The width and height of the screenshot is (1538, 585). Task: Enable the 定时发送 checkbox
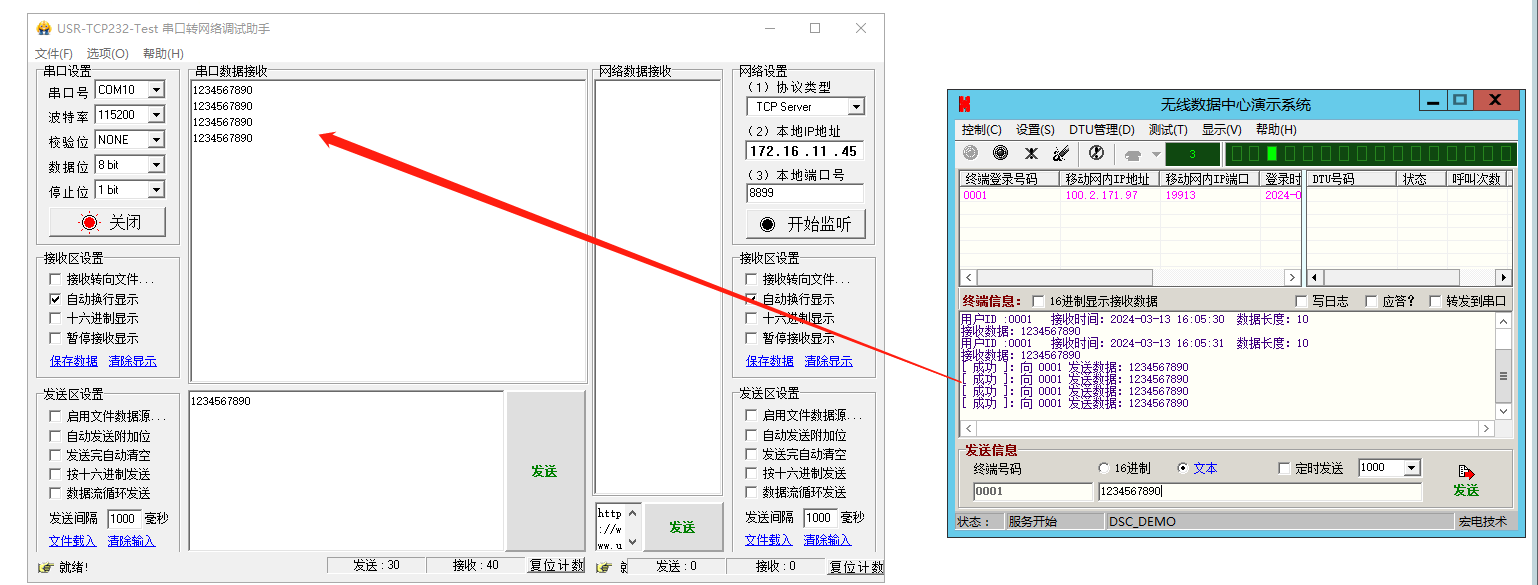[x=1286, y=468]
